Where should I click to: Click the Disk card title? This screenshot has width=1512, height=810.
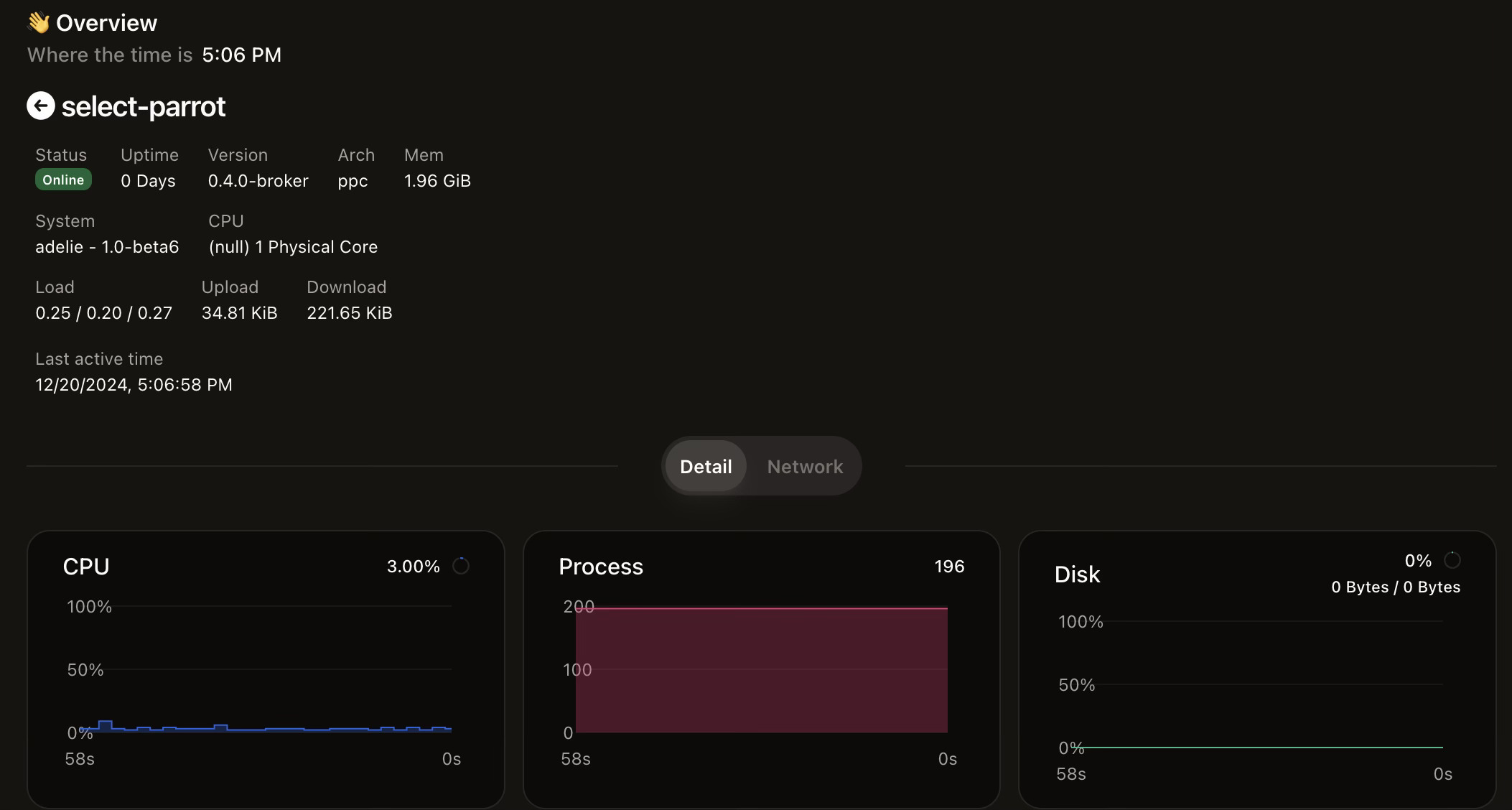1077,574
